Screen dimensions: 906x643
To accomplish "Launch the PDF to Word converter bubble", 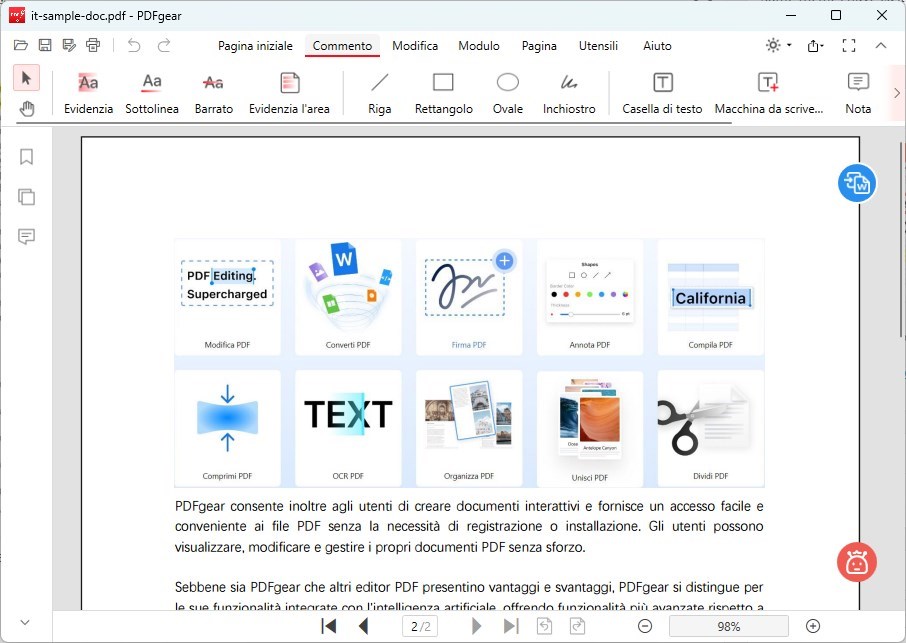I will pyautogui.click(x=856, y=183).
